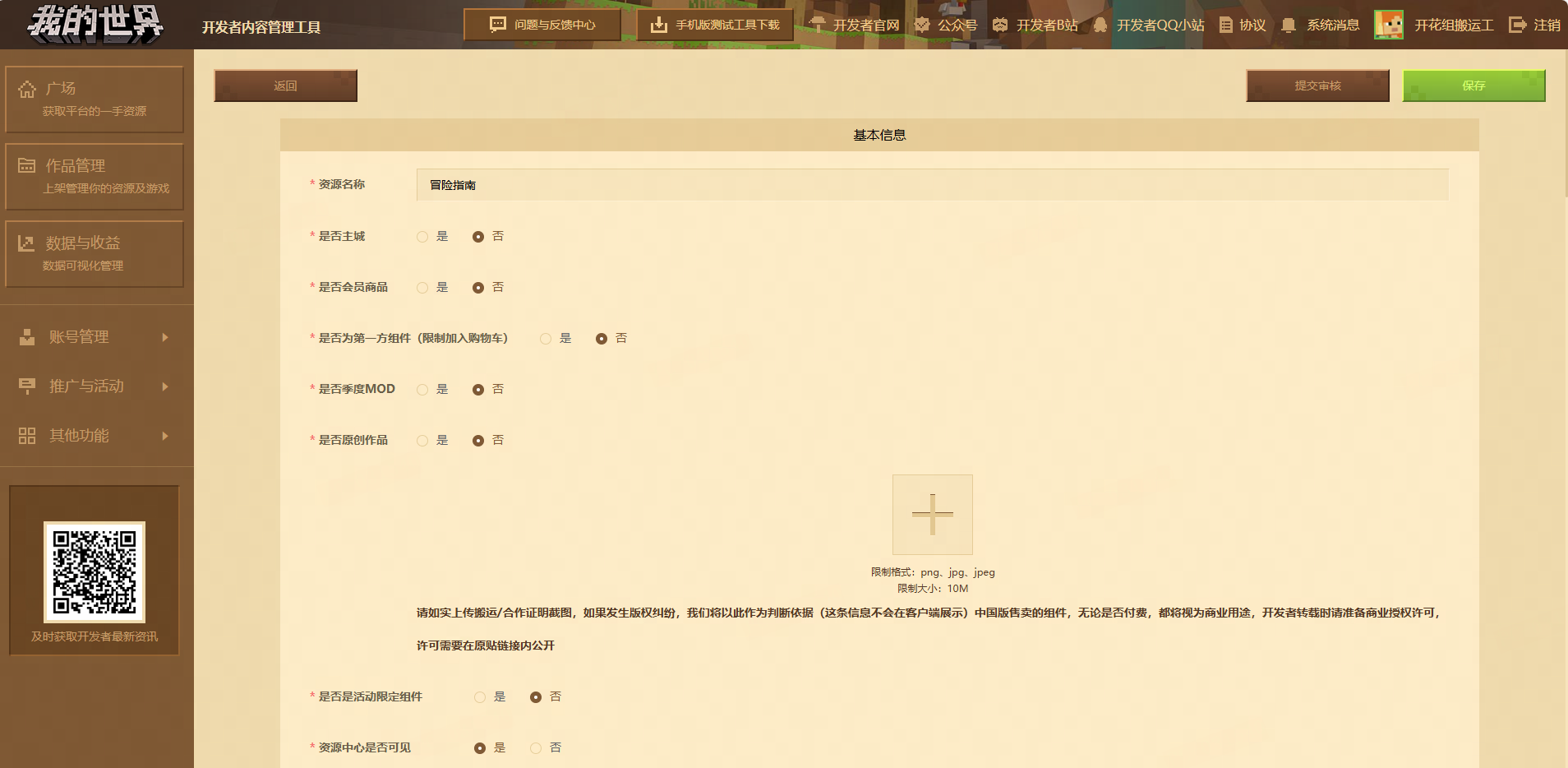Image resolution: width=1568 pixels, height=768 pixels.
Task: Click the 问题与反馈中心 chat icon
Action: coord(497,25)
